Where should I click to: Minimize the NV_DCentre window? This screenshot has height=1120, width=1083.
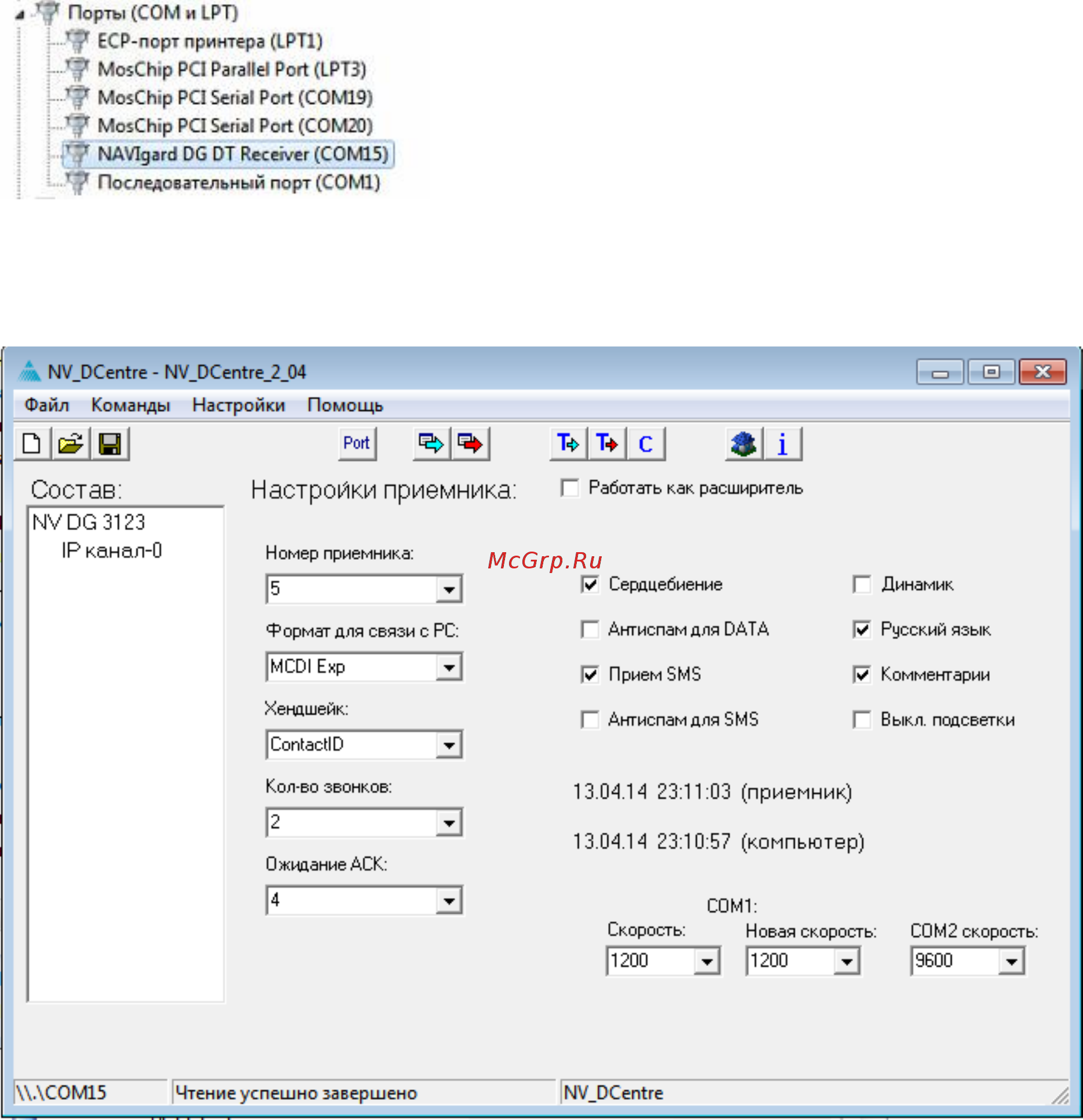(x=940, y=371)
